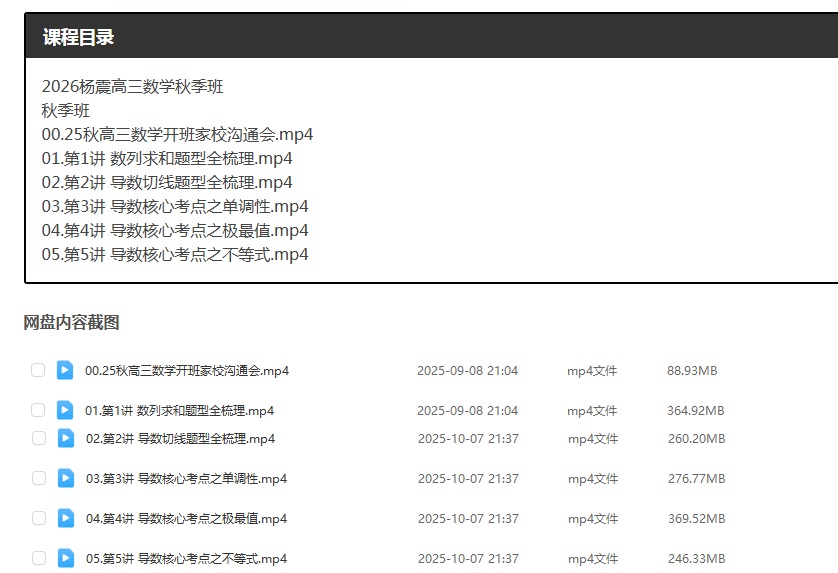Click the video icon for 05.第5讲 导数核心考点之不等式.mp4
Viewport: 838px width, 573px height.
[66, 558]
